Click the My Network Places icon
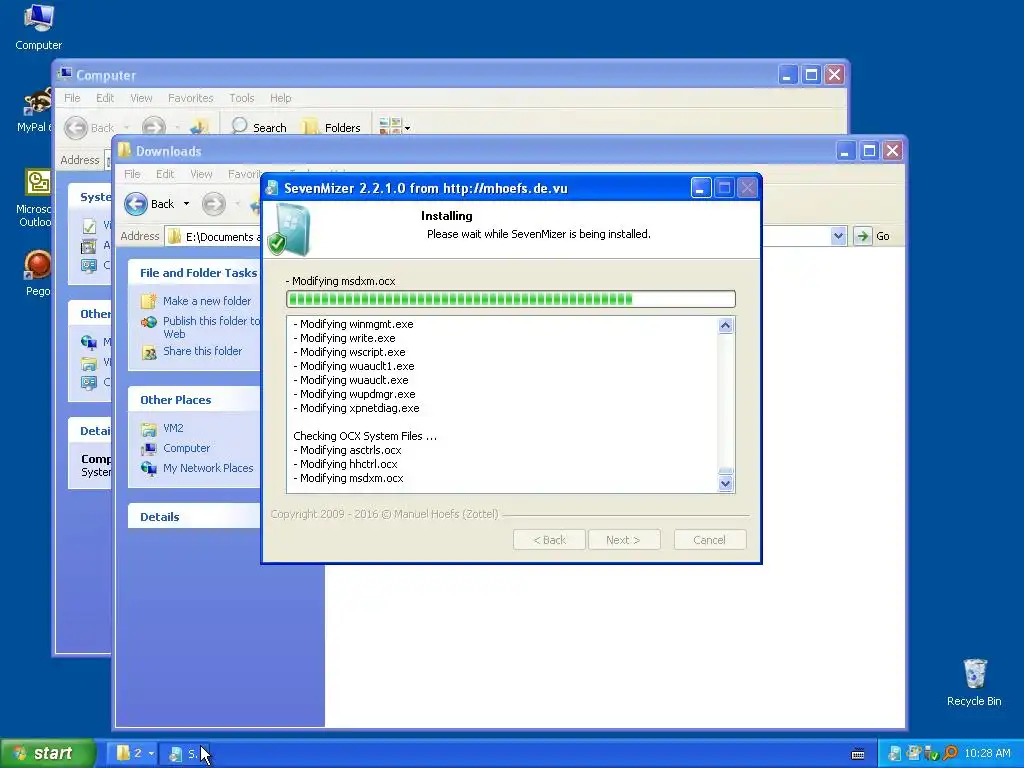This screenshot has height=768, width=1024. (149, 468)
